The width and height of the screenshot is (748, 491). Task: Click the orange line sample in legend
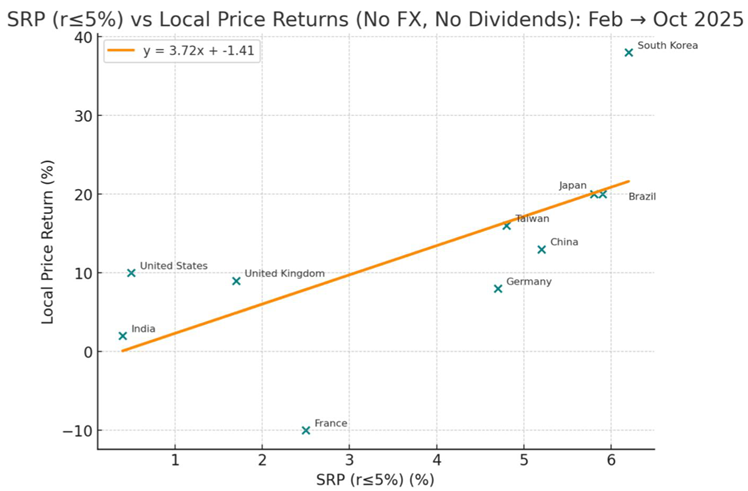click(x=122, y=50)
